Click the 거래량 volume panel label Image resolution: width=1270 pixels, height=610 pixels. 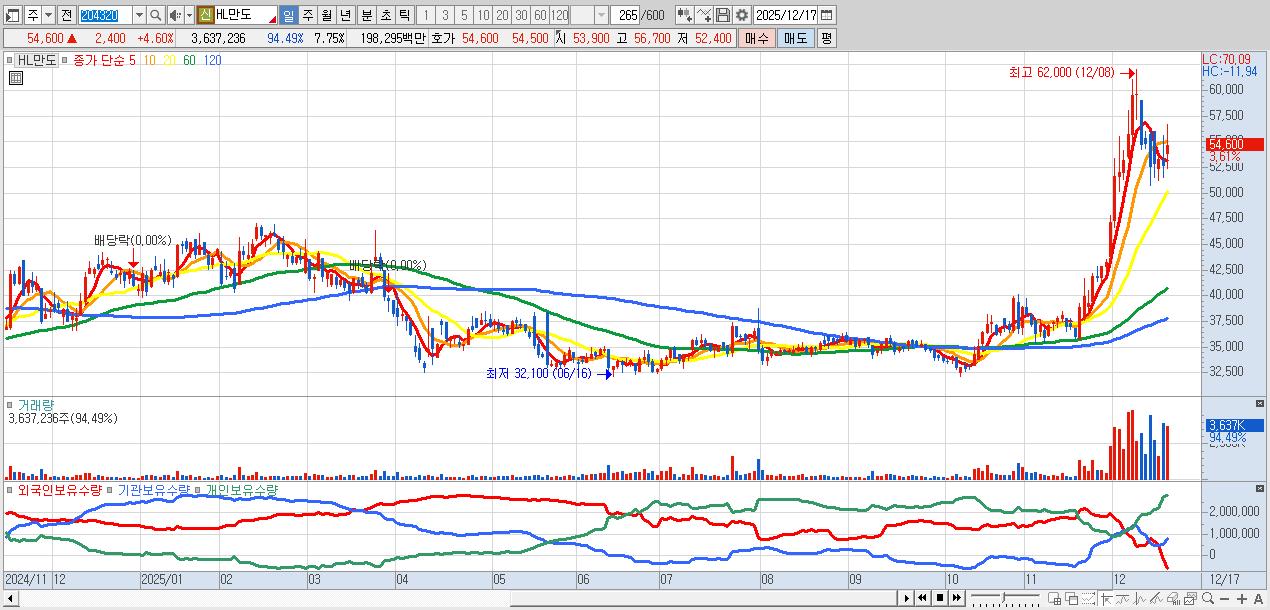click(35, 405)
